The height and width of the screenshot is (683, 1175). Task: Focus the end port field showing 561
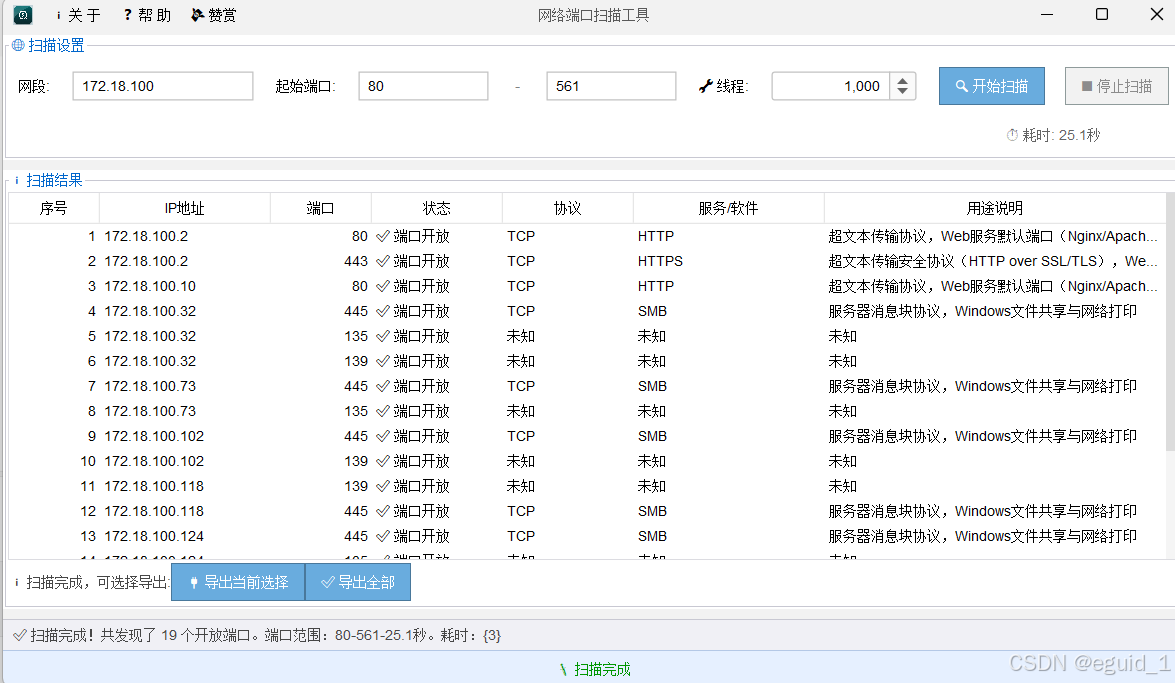tap(611, 86)
